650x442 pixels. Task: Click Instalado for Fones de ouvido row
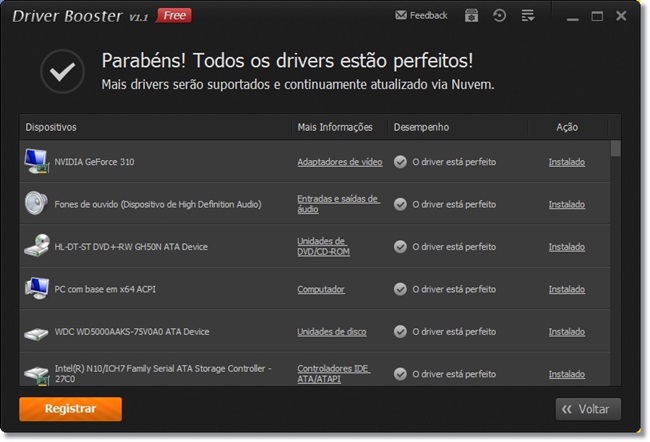coord(567,204)
